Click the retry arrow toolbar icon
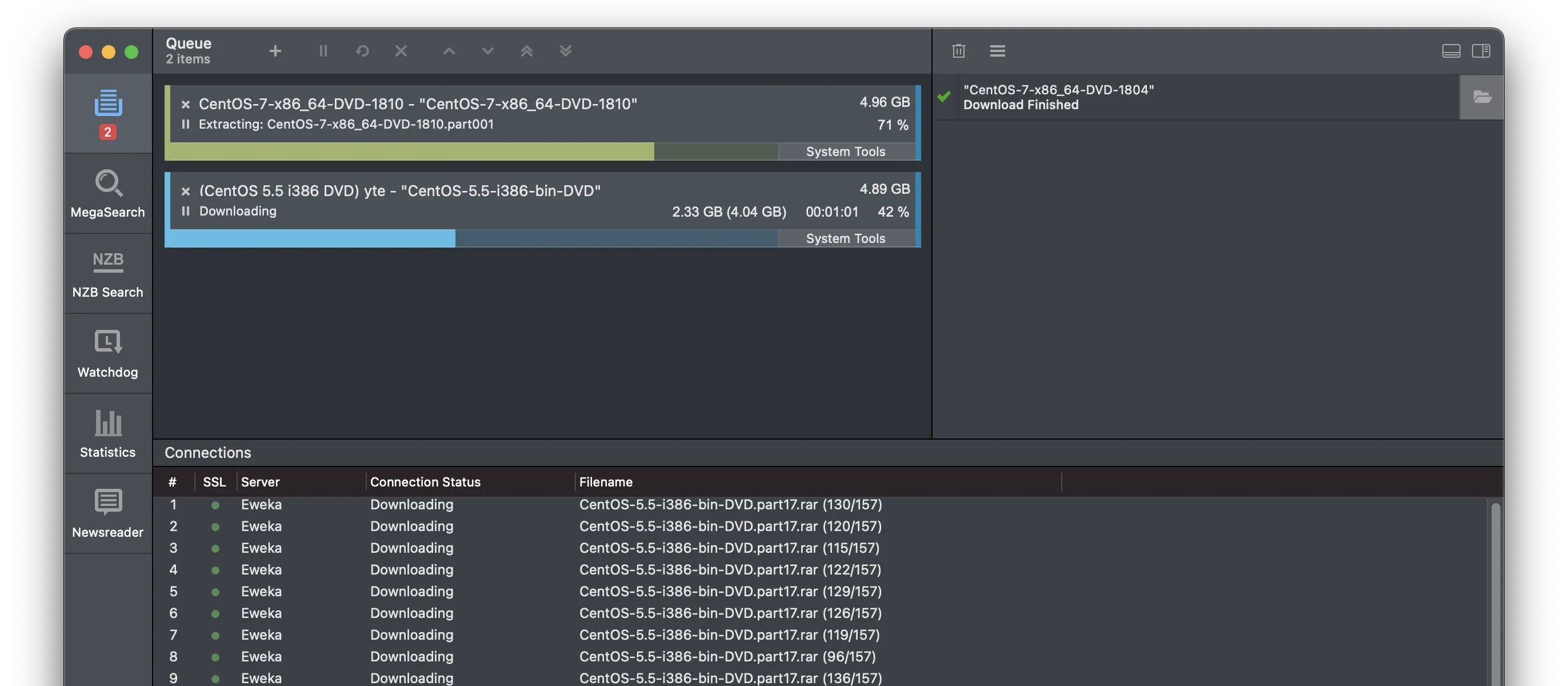This screenshot has height=686, width=1568. point(362,51)
